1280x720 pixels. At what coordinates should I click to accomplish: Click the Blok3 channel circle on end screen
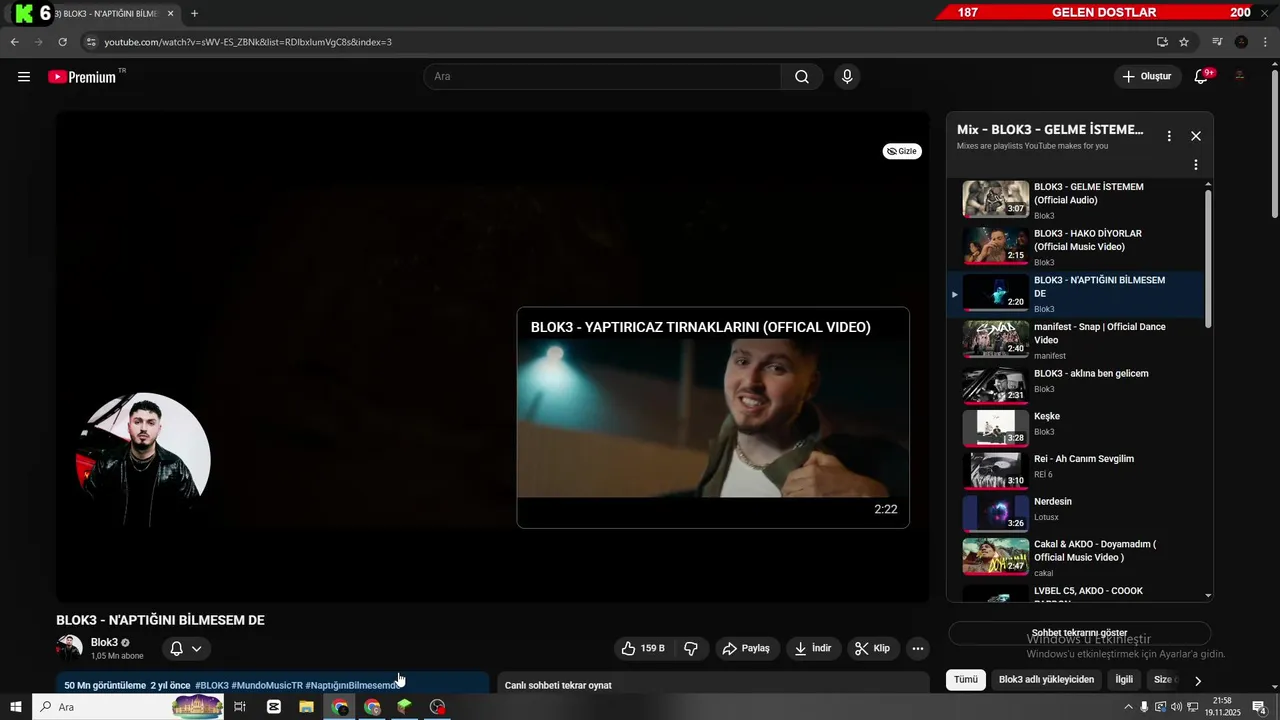click(x=143, y=459)
